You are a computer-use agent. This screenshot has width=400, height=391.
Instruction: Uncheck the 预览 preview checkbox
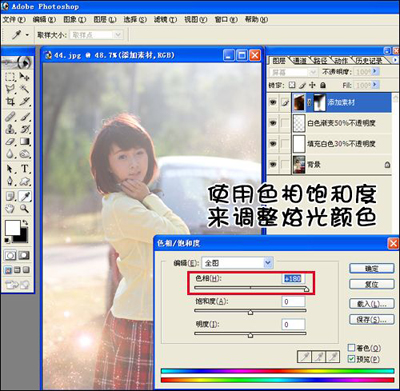click(x=351, y=359)
